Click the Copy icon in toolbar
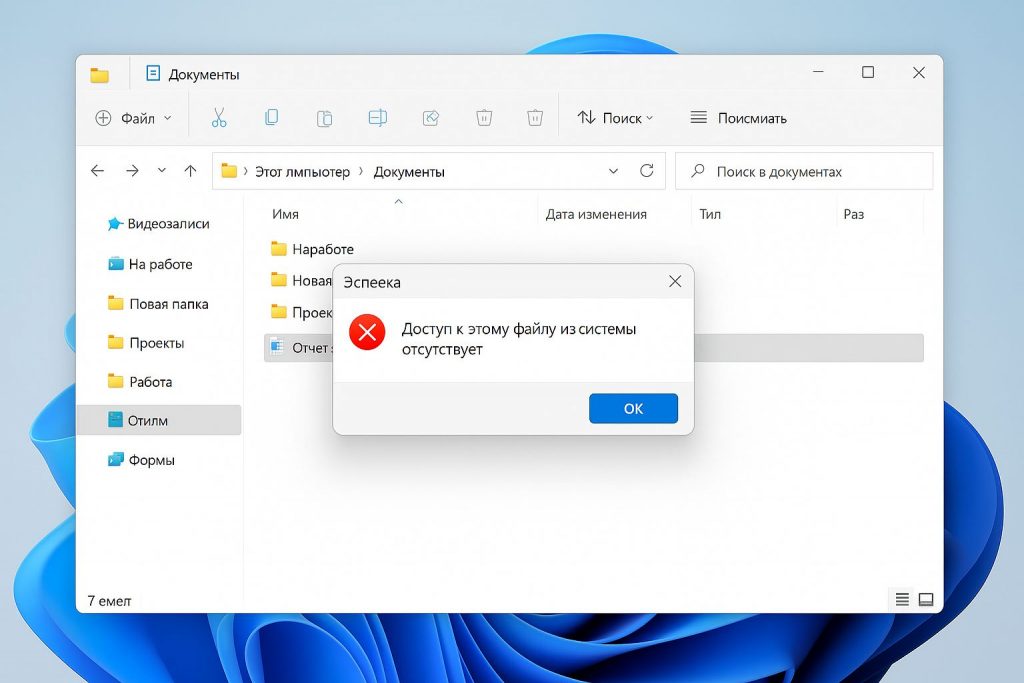This screenshot has height=683, width=1024. pos(272,118)
